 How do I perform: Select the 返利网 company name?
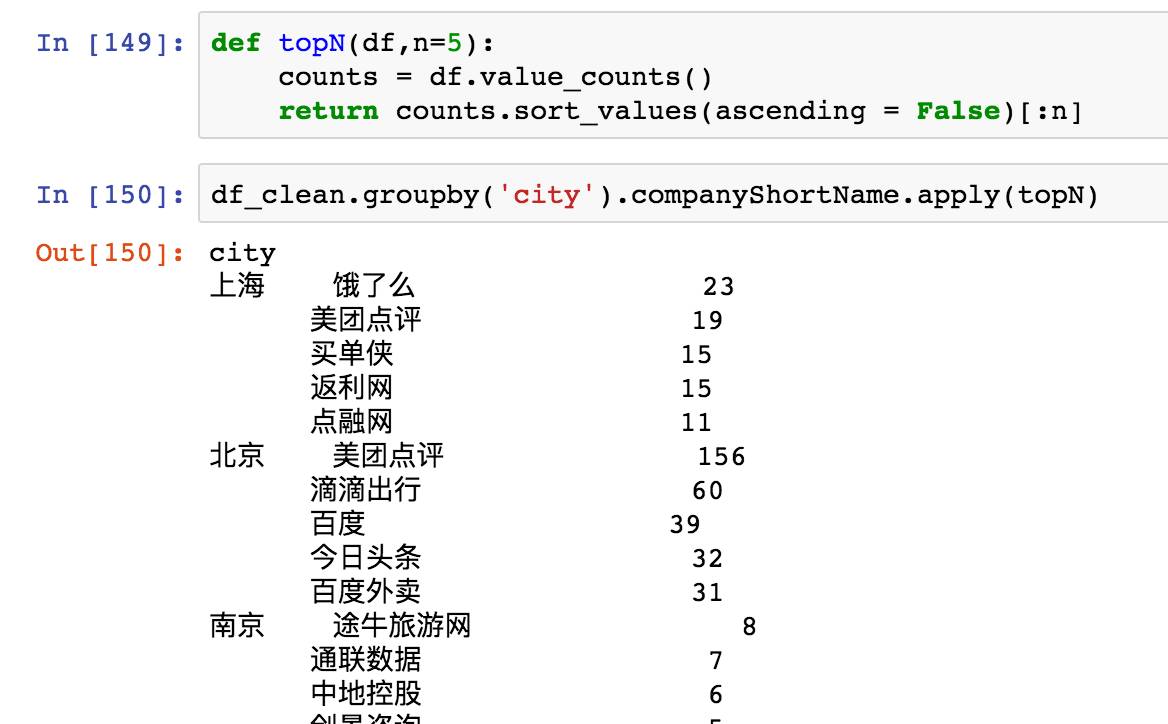[352, 388]
